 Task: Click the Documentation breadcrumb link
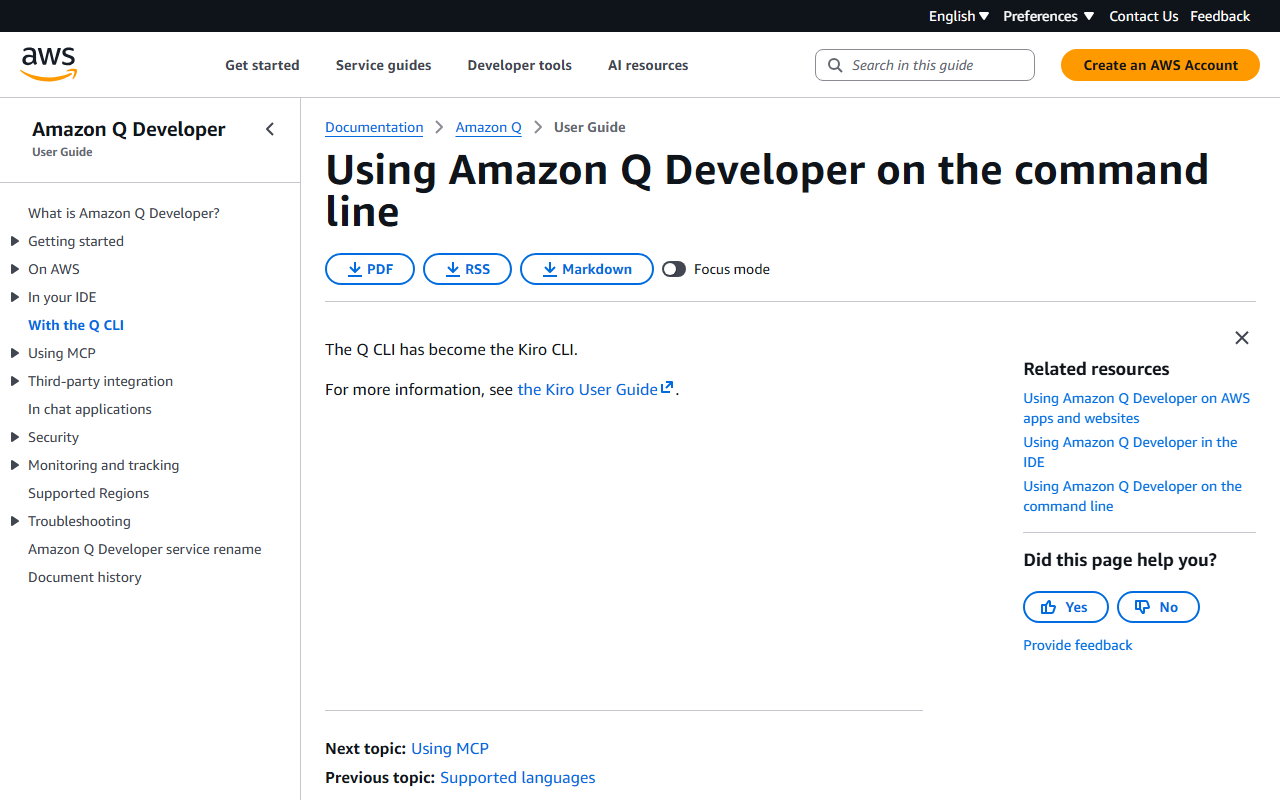tap(374, 127)
